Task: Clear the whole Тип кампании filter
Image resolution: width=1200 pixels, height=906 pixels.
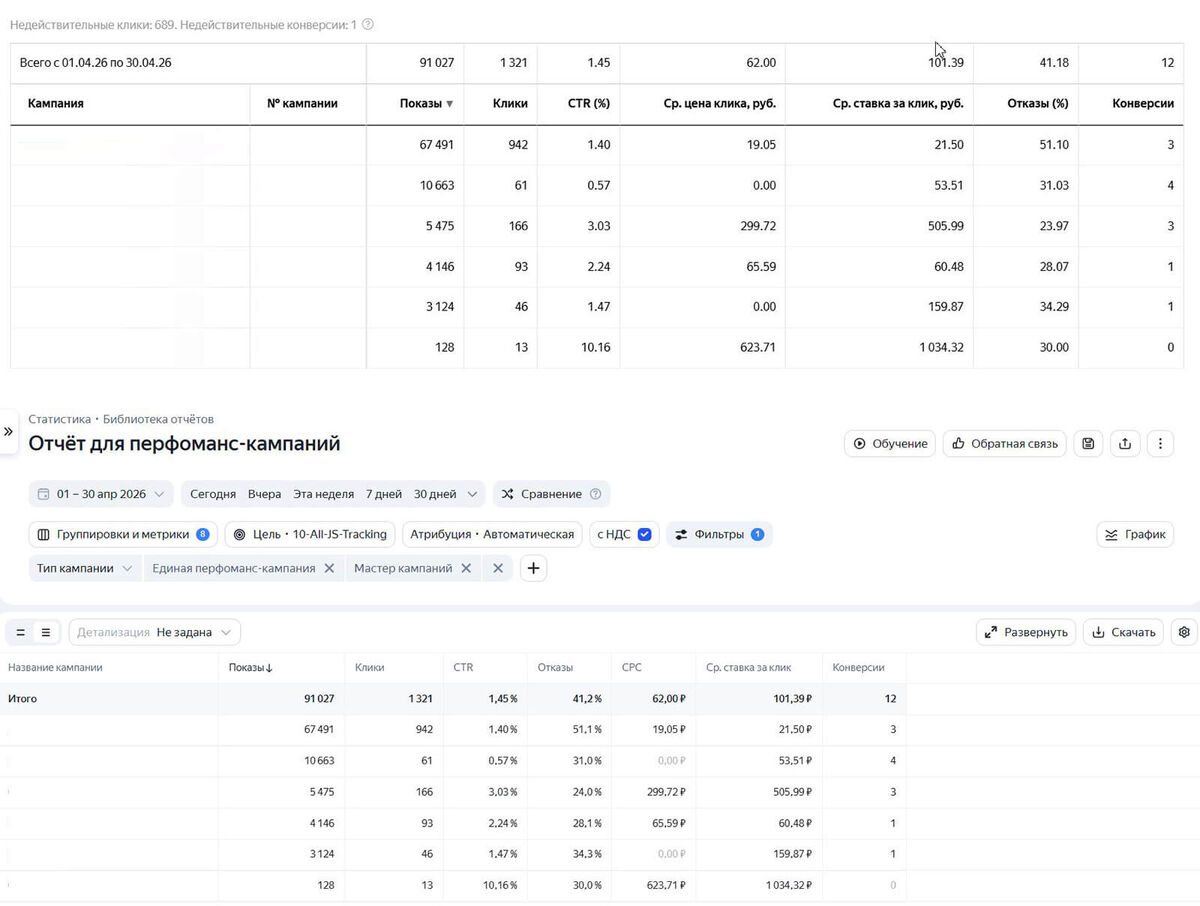Action: pos(498,568)
